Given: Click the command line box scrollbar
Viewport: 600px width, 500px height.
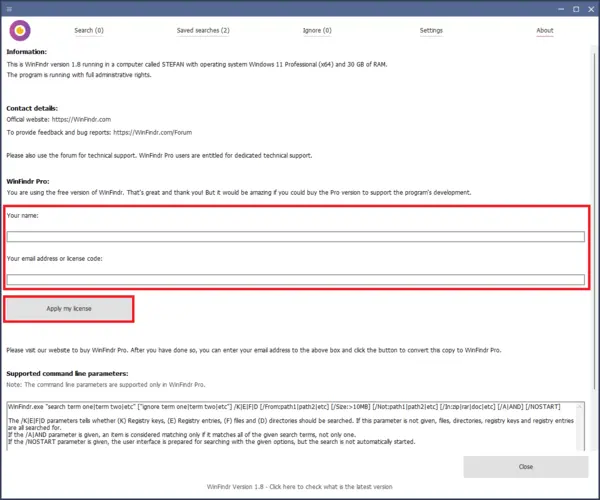Looking at the screenshot, I should click(x=581, y=426).
